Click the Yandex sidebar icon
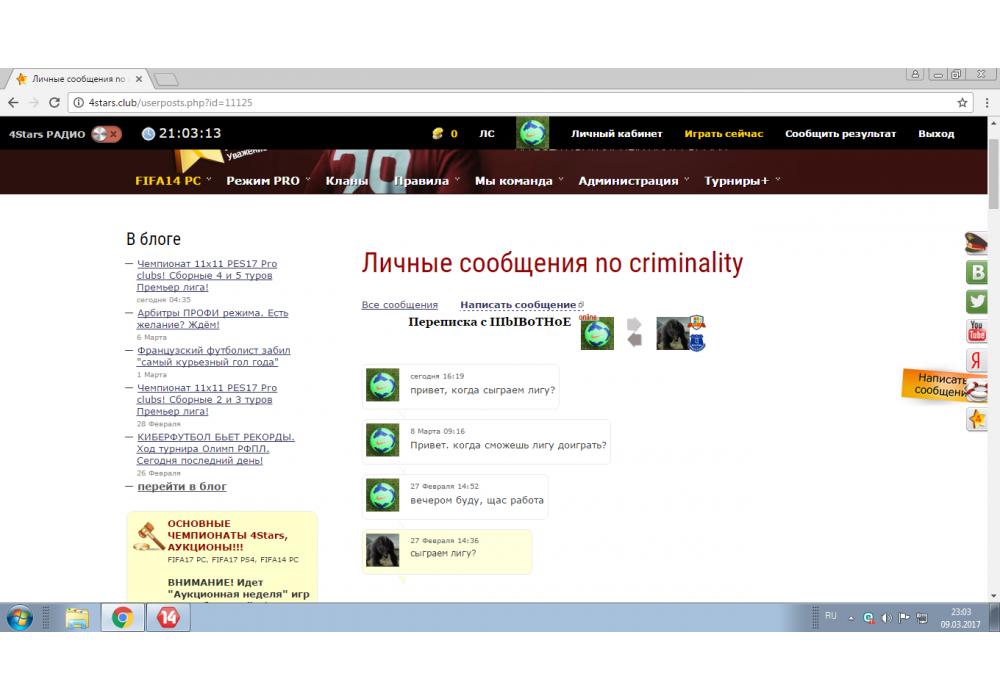The width and height of the screenshot is (1000, 700). pos(977,361)
